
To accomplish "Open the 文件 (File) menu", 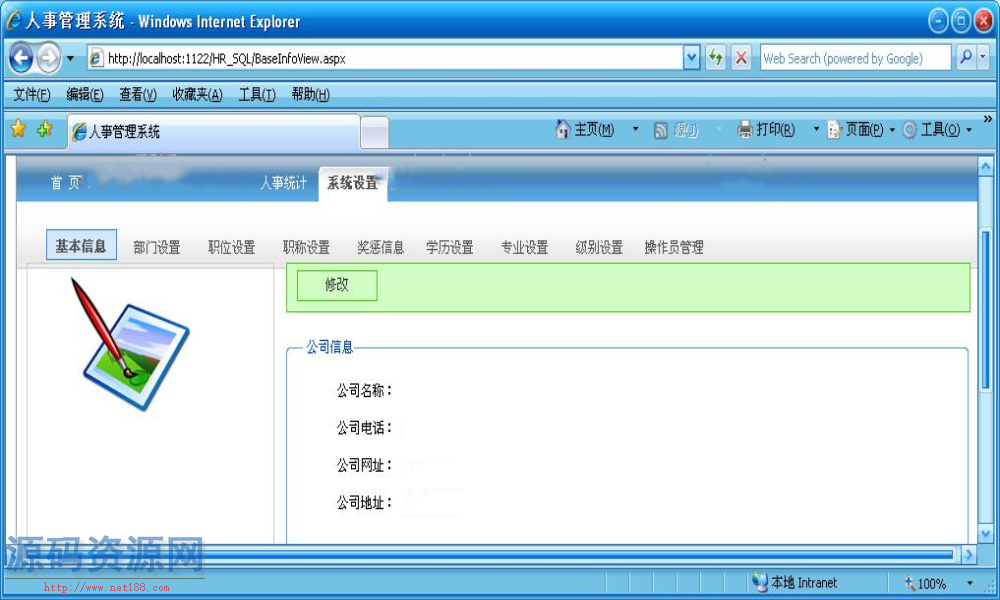I will pos(31,95).
